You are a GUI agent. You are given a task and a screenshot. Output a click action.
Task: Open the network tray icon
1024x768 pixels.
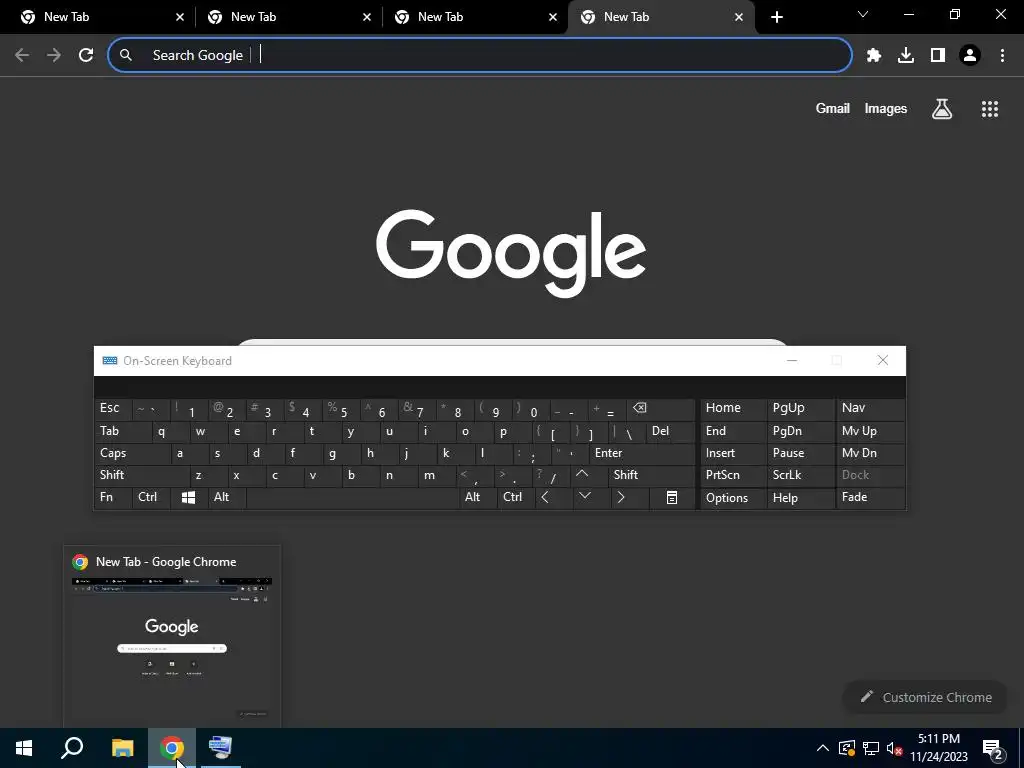(x=871, y=748)
